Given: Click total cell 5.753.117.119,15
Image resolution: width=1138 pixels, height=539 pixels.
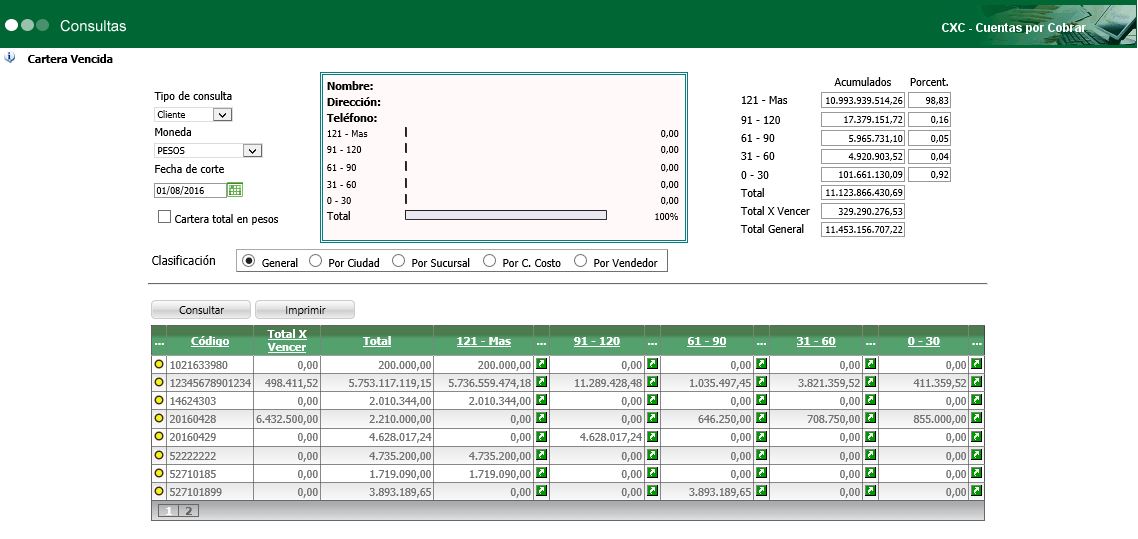Looking at the screenshot, I should pos(376,382).
